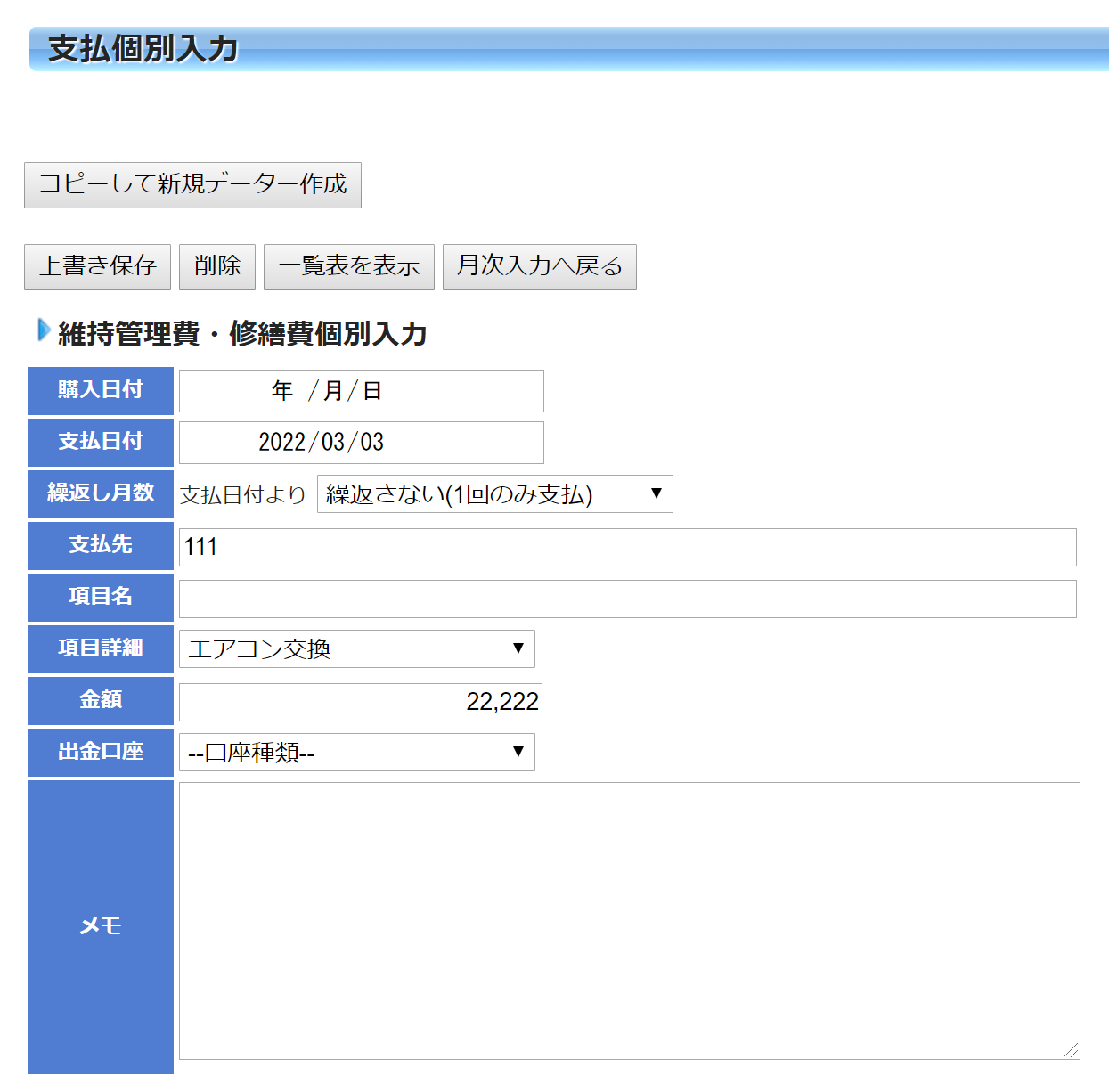Click the blue 購入日付 label cell
Viewport: 1109px width, 1092px height.
coord(101,390)
